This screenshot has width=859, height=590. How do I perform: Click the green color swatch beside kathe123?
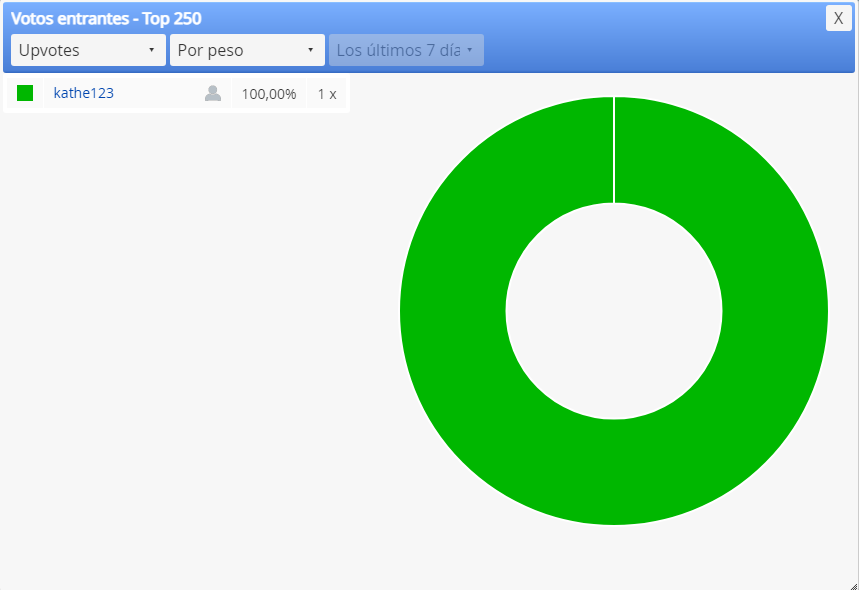tap(25, 93)
